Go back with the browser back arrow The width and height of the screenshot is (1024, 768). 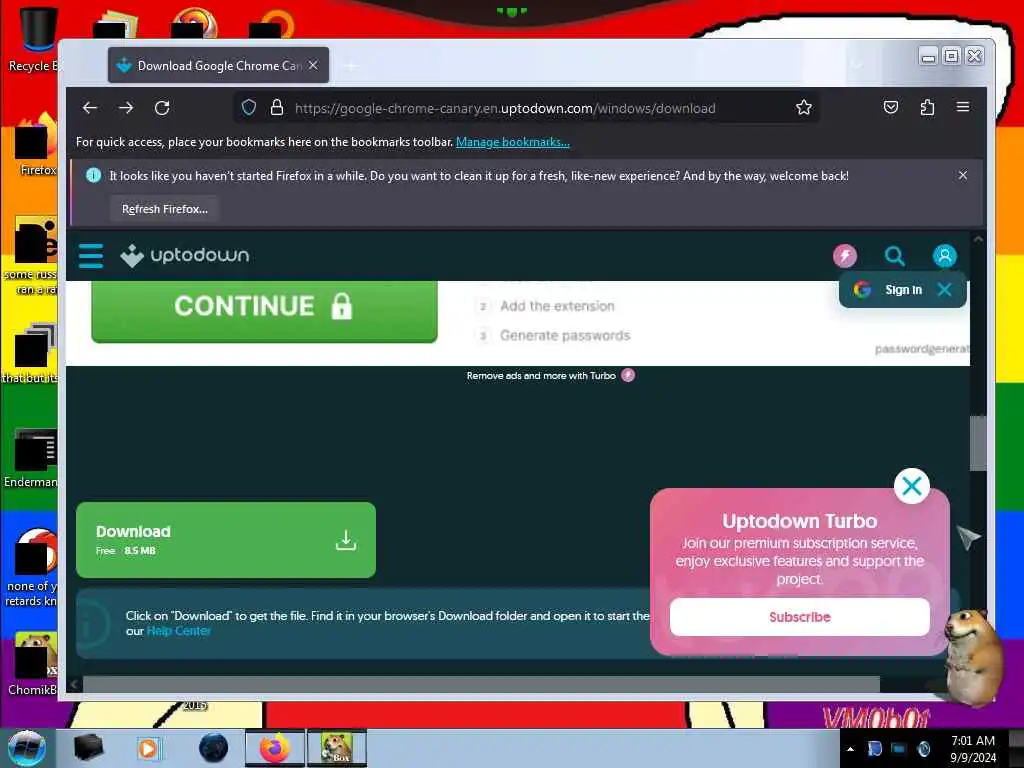(90, 108)
